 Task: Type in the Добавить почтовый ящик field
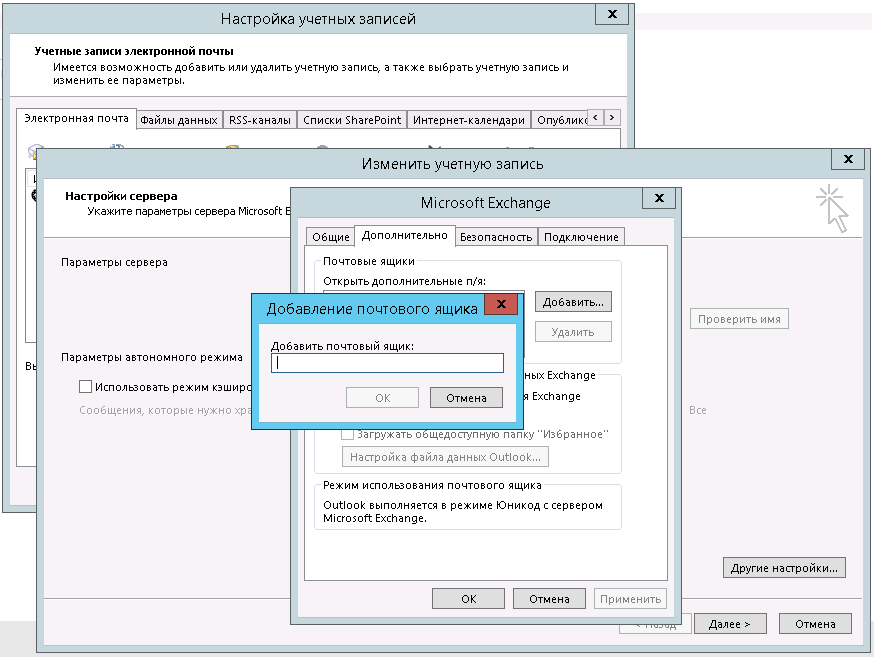[x=387, y=363]
